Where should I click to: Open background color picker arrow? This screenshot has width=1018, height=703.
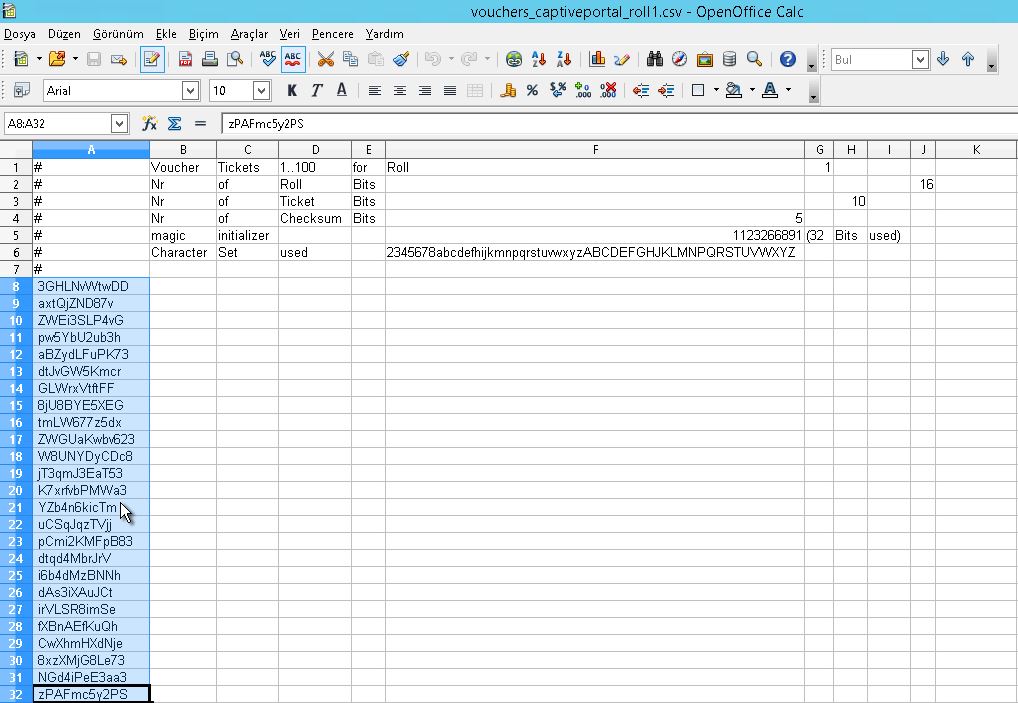click(750, 90)
